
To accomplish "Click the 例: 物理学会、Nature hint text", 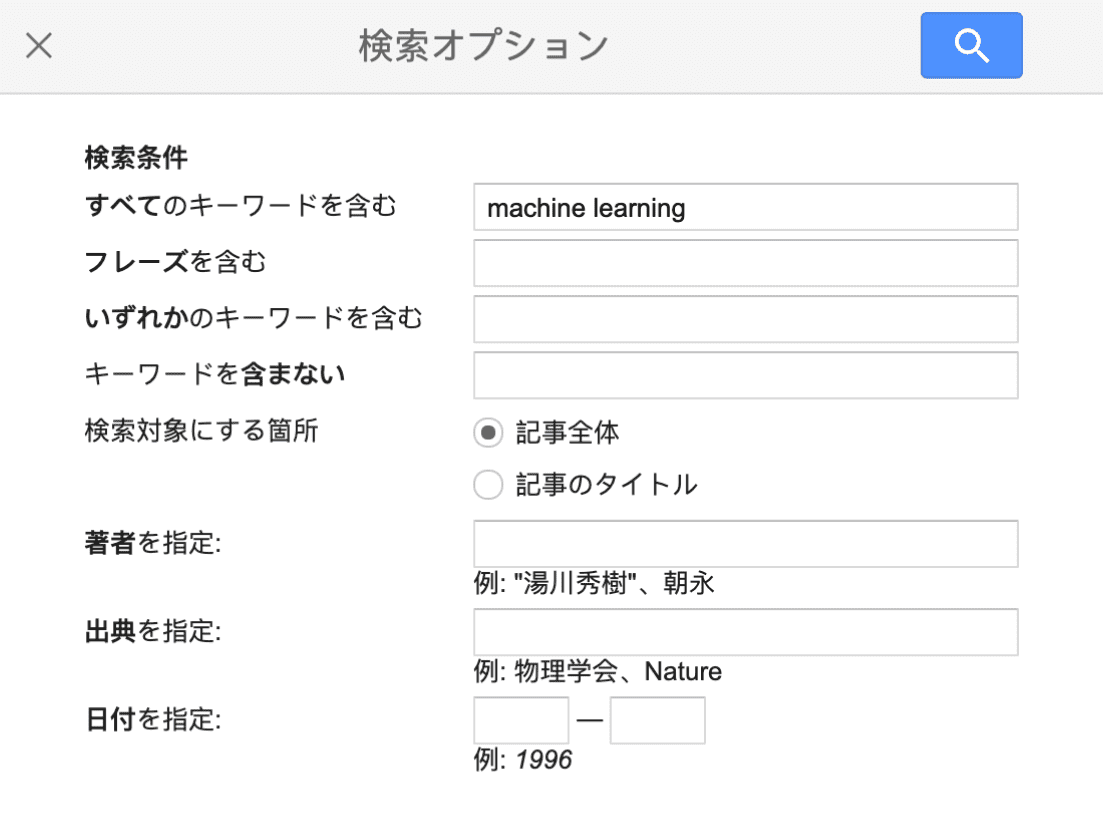I will (598, 672).
